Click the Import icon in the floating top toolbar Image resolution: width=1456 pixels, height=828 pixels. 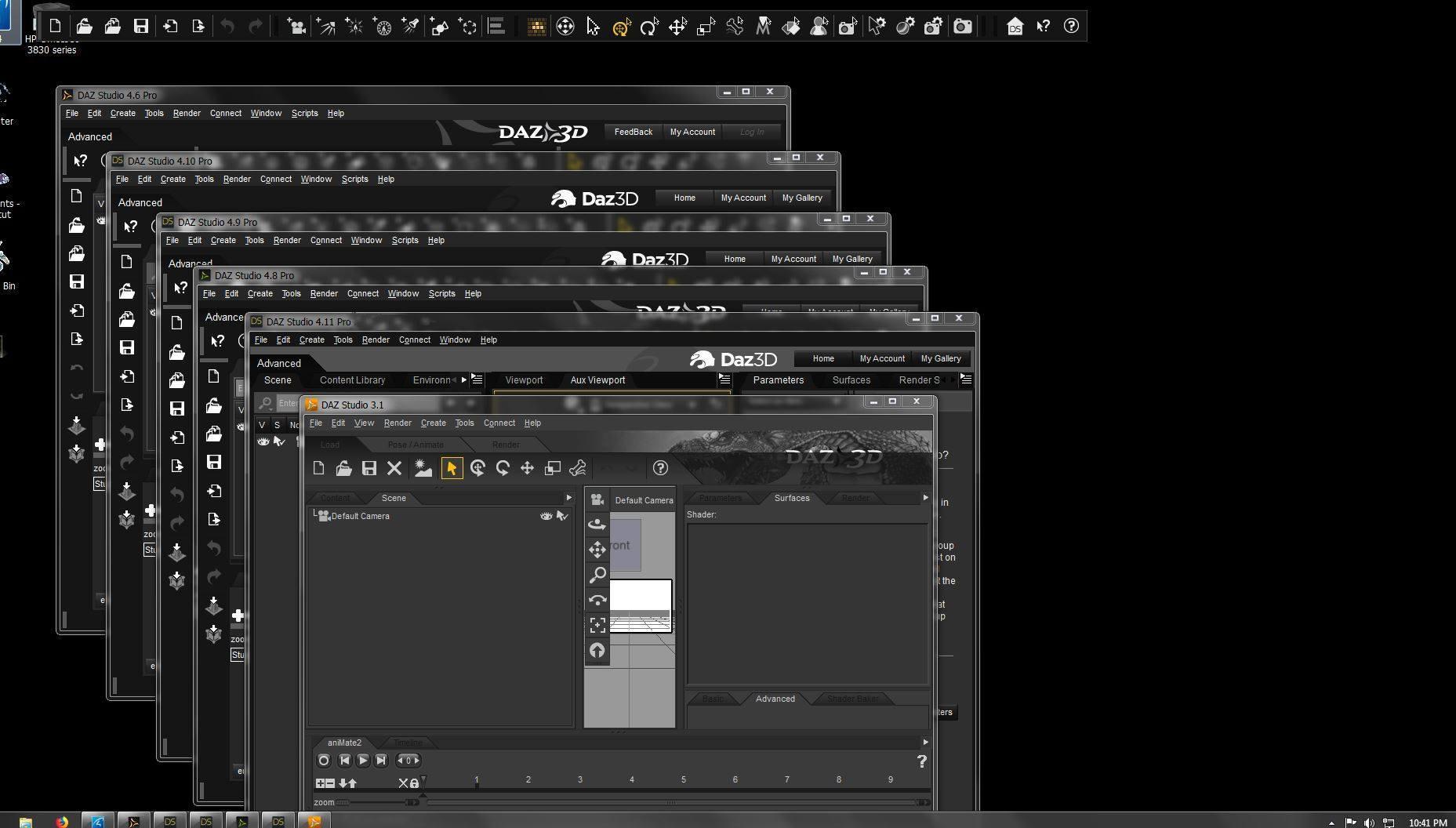[170, 26]
